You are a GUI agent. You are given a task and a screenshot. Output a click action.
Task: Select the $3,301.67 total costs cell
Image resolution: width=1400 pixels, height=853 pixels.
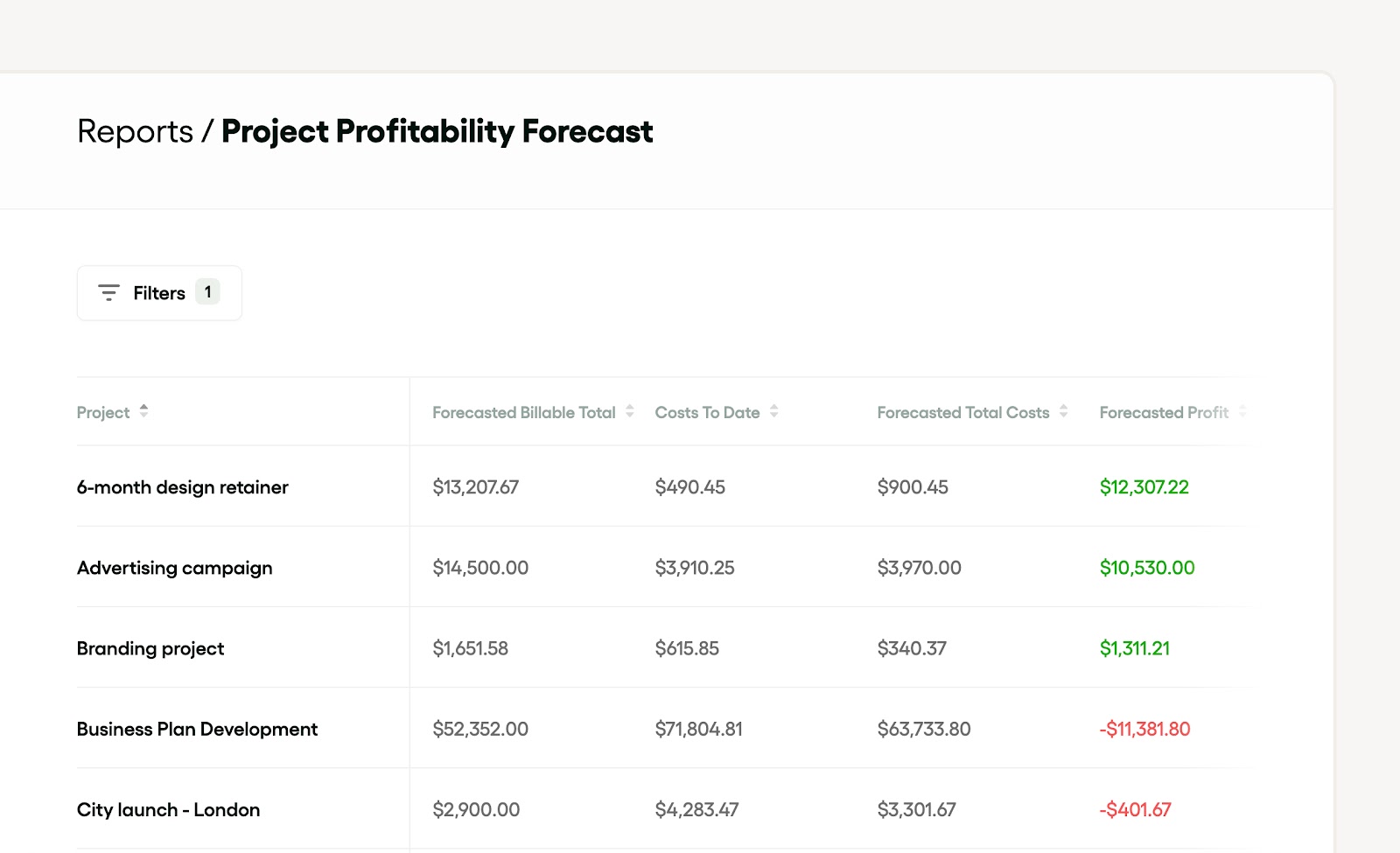tap(917, 809)
